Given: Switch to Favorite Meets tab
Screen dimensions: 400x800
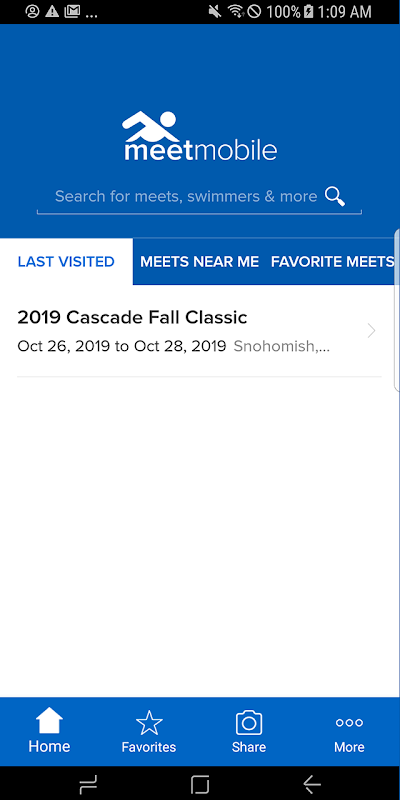Looking at the screenshot, I should pyautogui.click(x=333, y=262).
